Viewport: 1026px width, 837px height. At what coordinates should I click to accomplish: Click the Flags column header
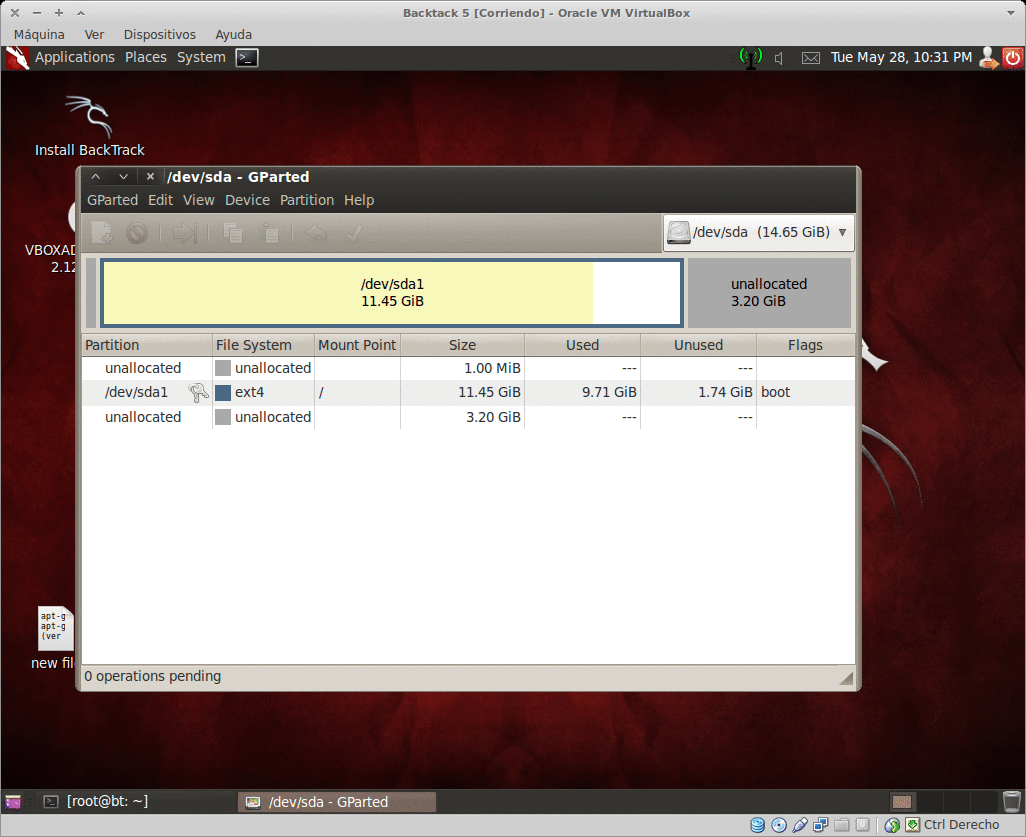pos(805,345)
